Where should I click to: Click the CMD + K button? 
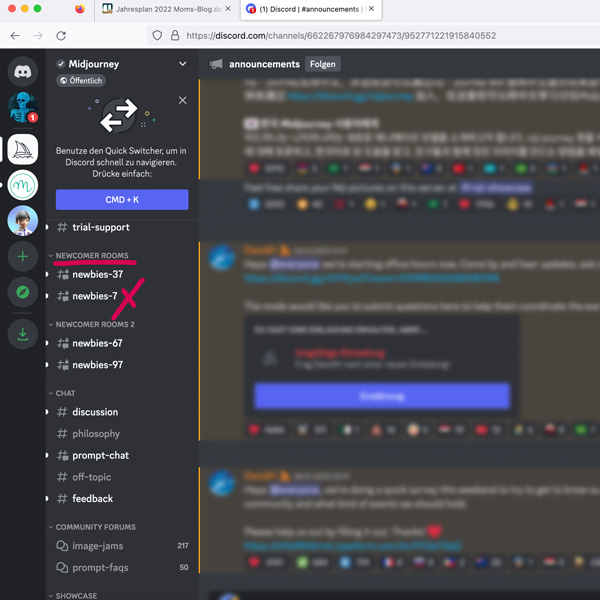point(122,199)
